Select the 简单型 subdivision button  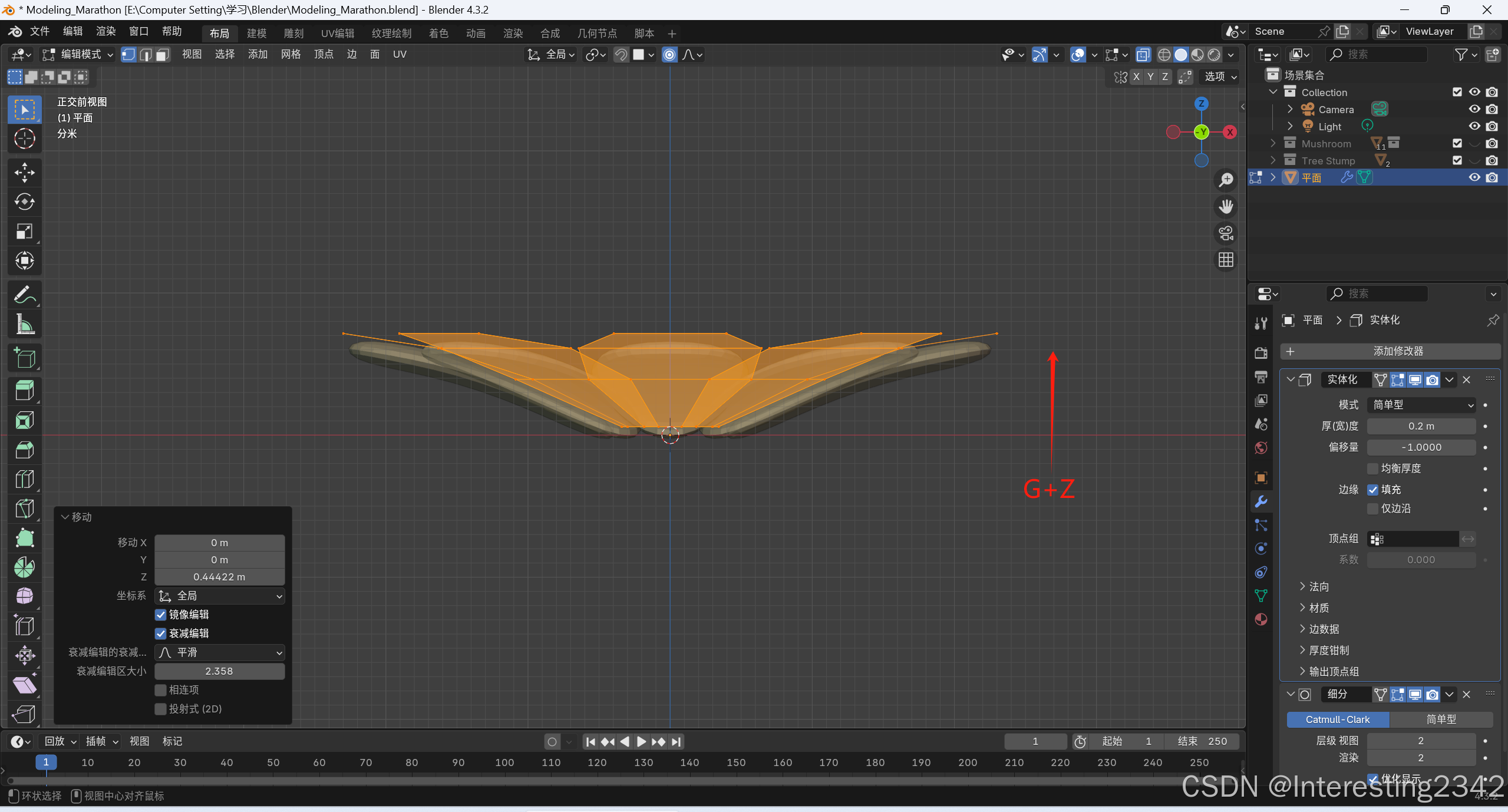tap(1441, 719)
